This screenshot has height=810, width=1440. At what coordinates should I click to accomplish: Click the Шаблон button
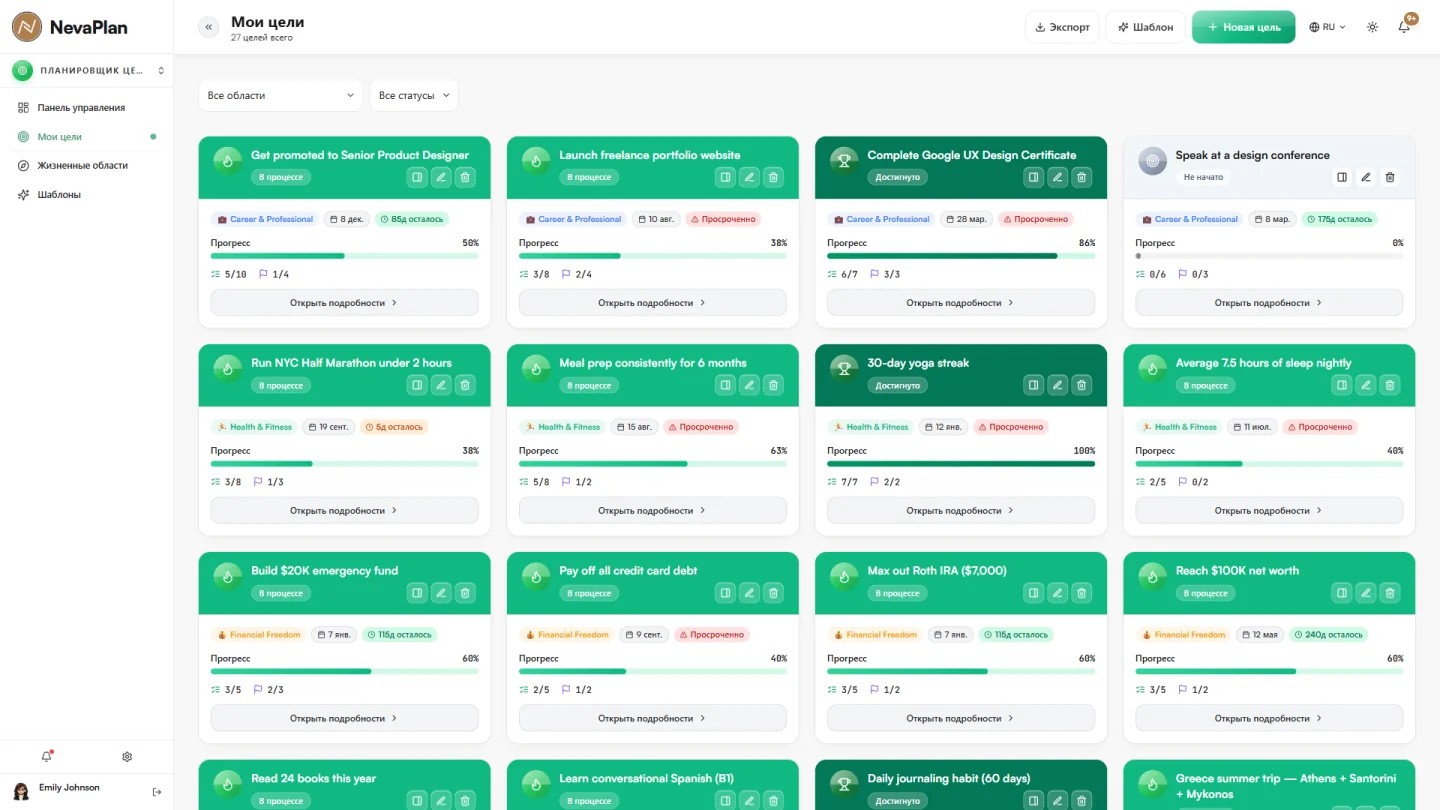[x=1145, y=27]
